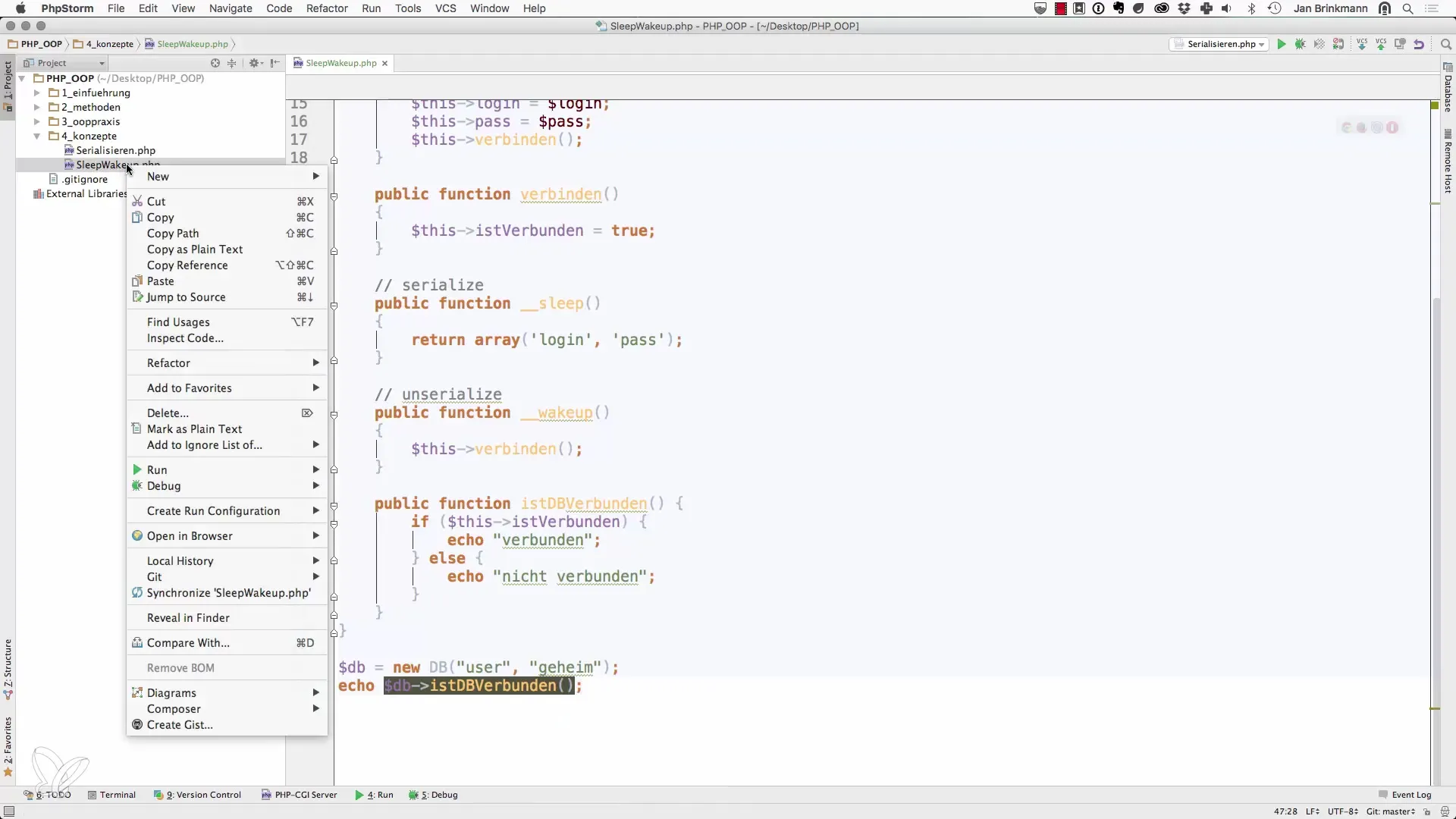Screen dimensions: 1456x819
Task: Open the Terminal tool window
Action: click(111, 795)
